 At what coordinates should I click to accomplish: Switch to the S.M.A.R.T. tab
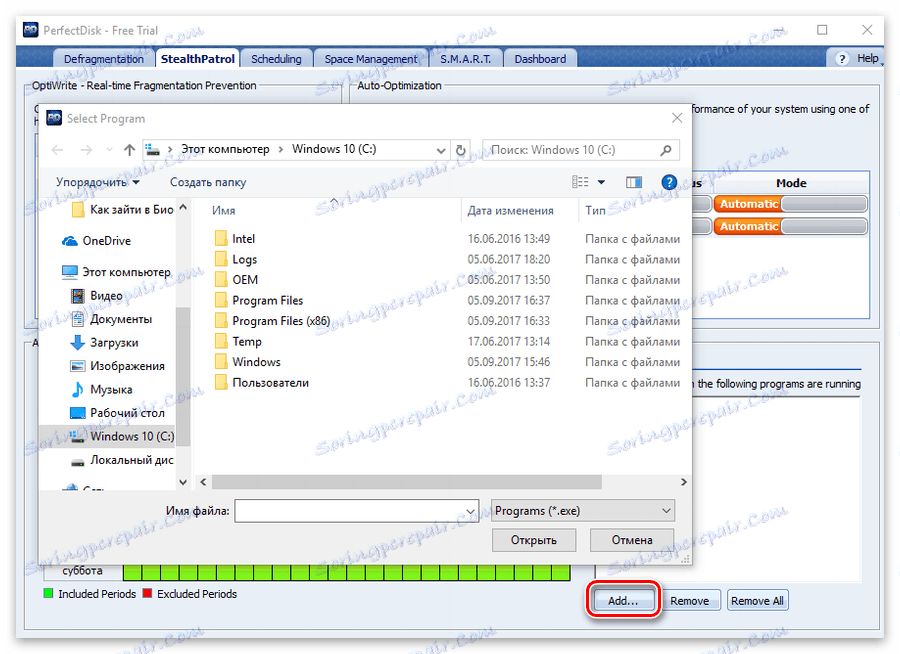[465, 59]
